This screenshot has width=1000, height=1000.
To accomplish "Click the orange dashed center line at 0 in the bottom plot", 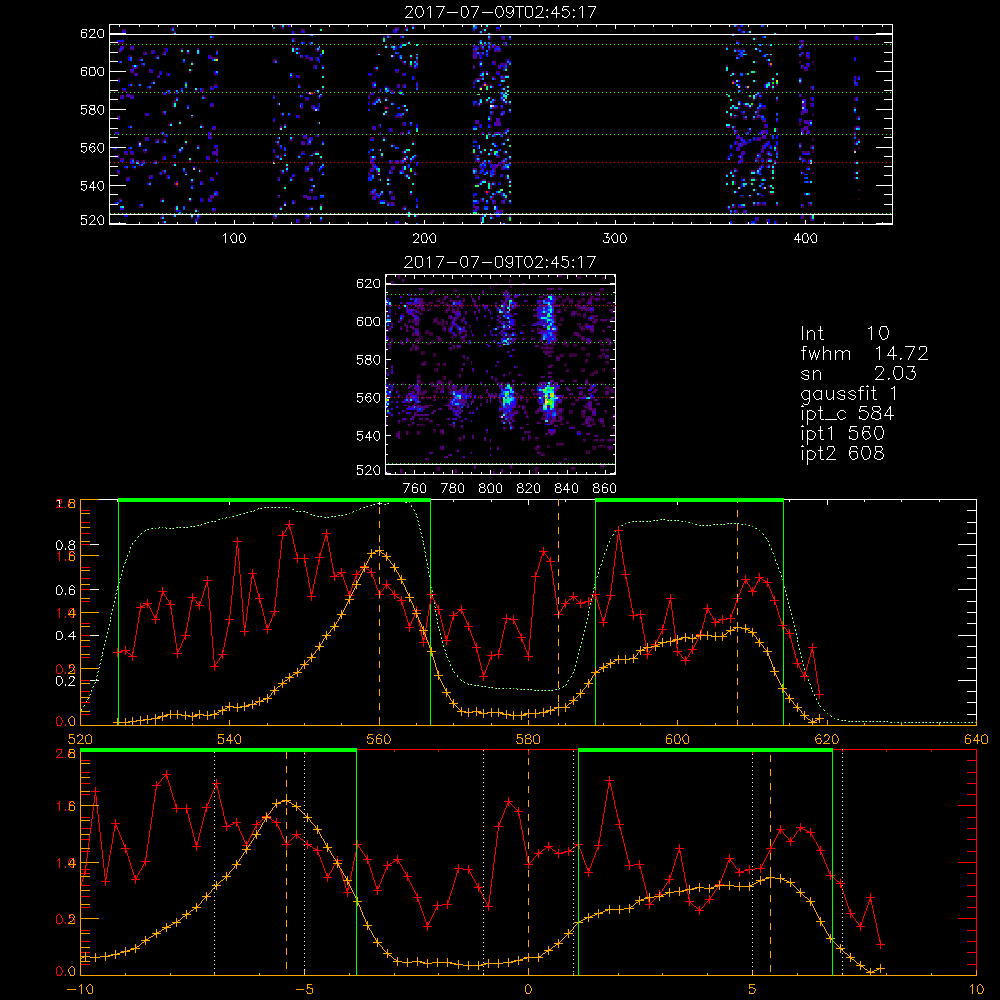I will (x=528, y=861).
